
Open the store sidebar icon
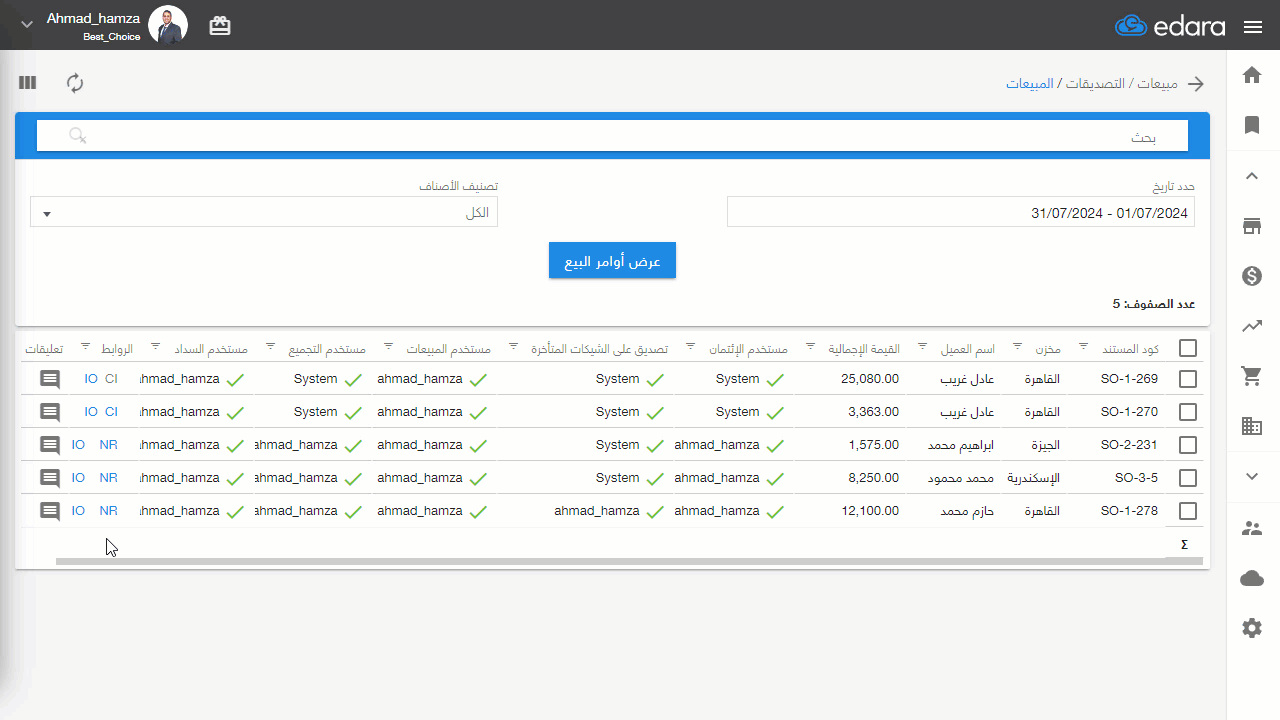coord(1251,226)
